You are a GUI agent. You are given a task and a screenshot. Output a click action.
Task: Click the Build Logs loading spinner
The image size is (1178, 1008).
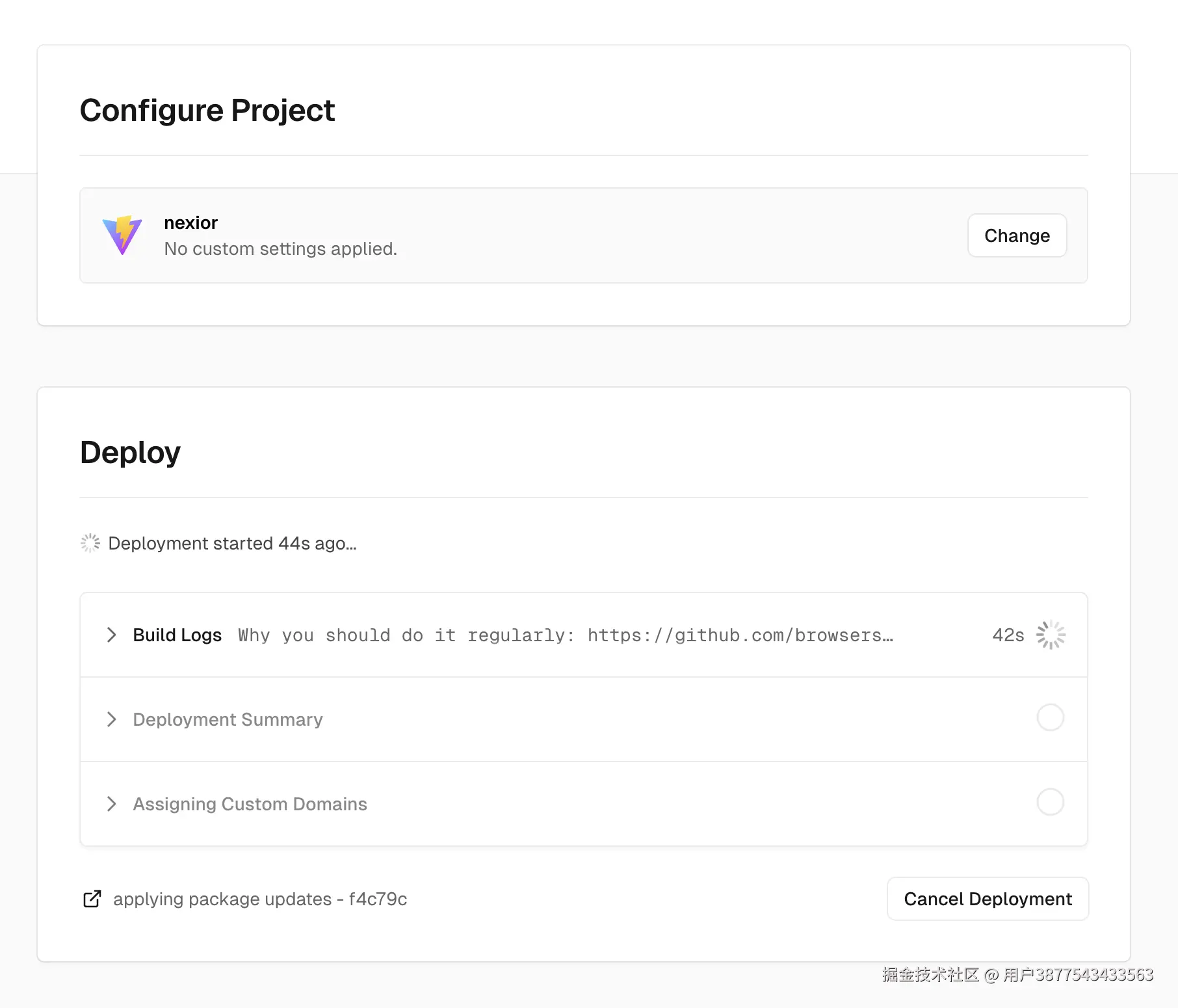click(x=1051, y=635)
